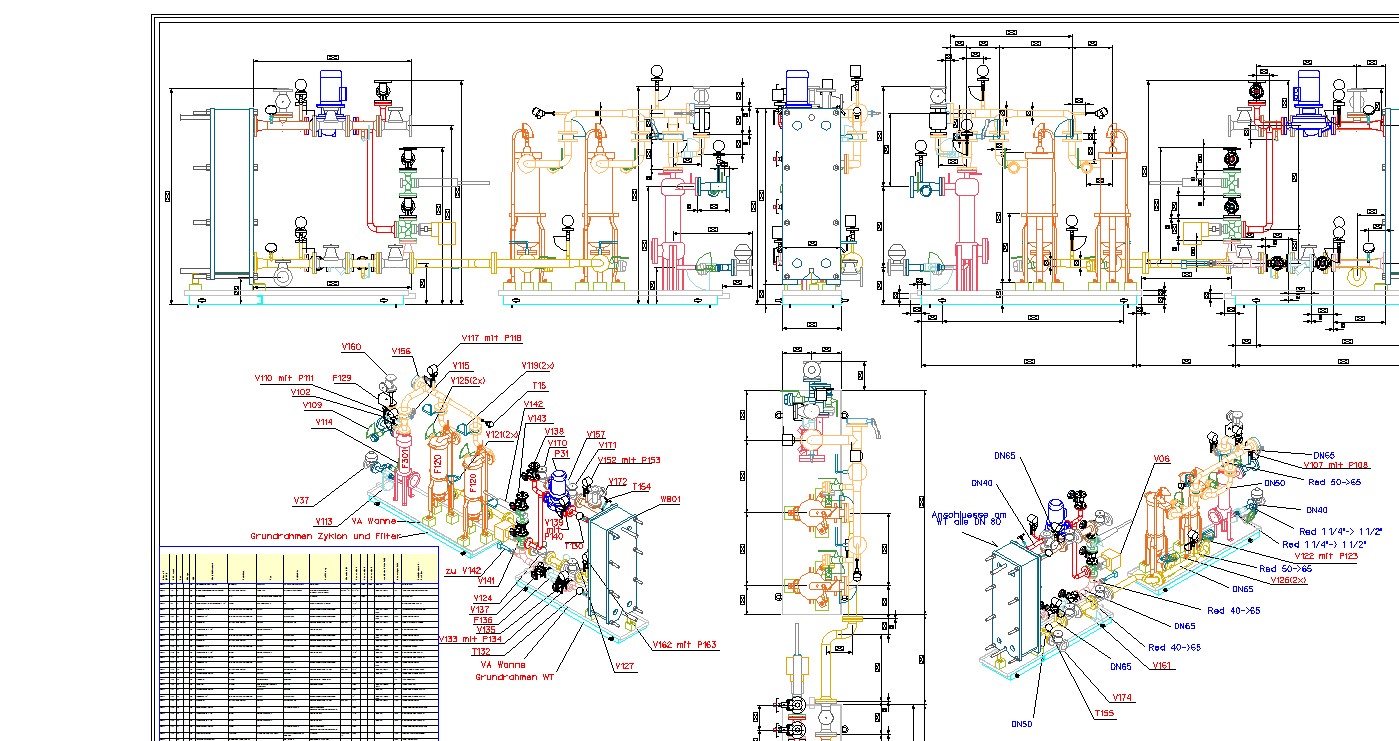The width and height of the screenshot is (1399, 741).
Task: Pick the F129 callout label
Action: (x=342, y=378)
